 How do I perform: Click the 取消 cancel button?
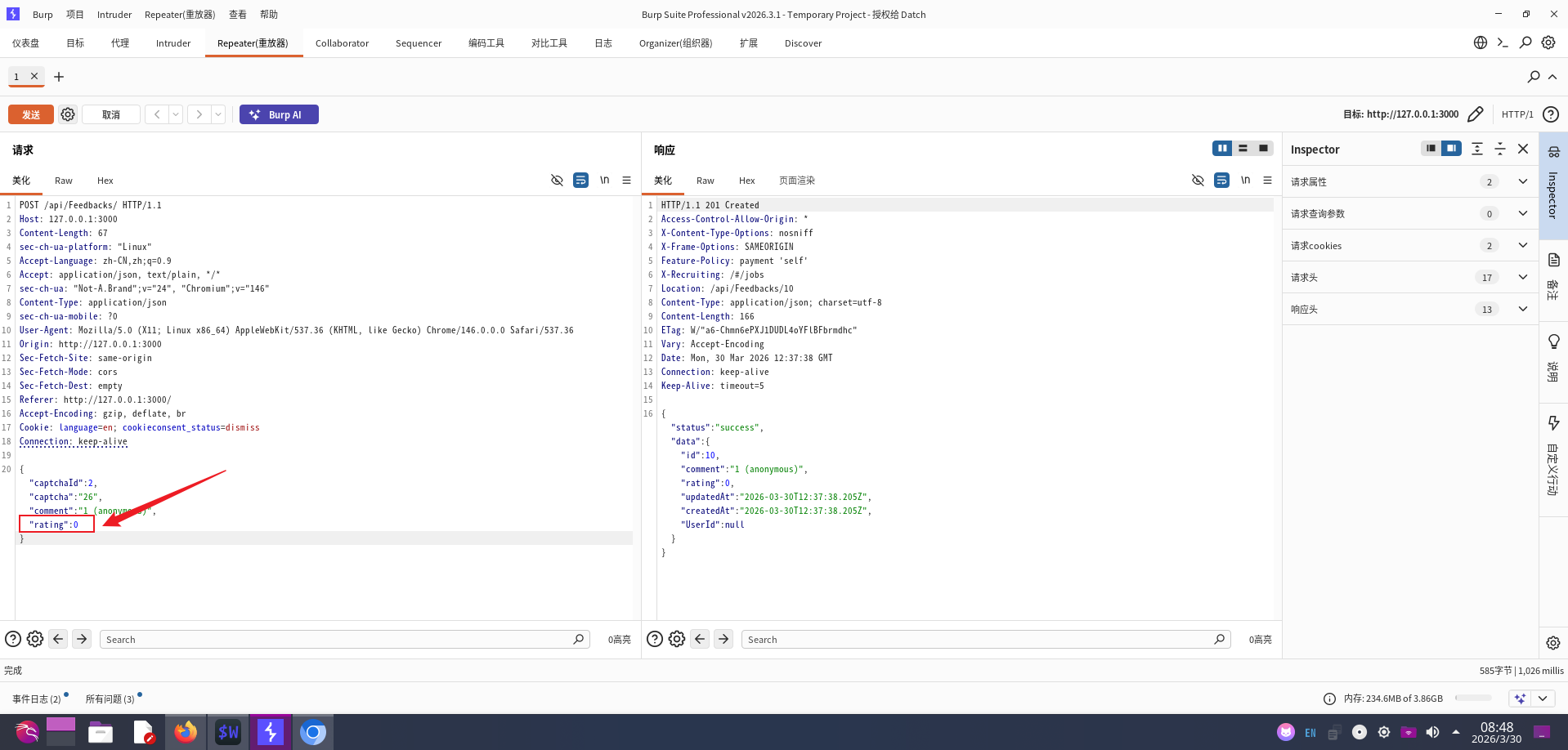(x=111, y=114)
